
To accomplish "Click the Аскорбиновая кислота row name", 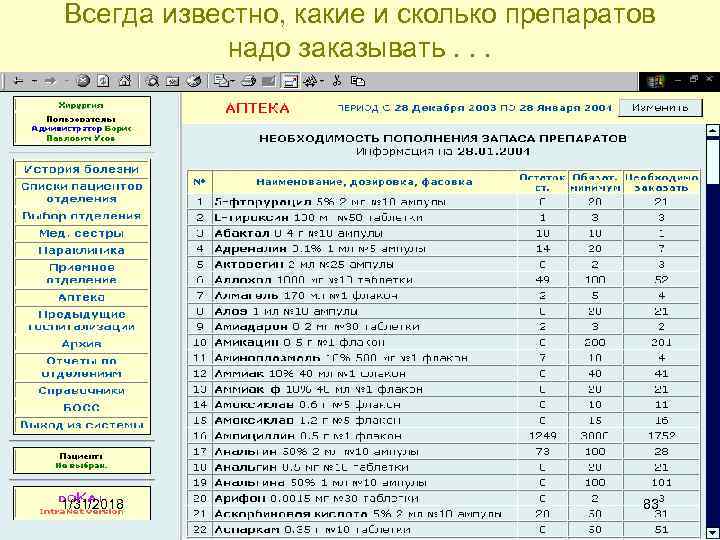I will coord(291,514).
